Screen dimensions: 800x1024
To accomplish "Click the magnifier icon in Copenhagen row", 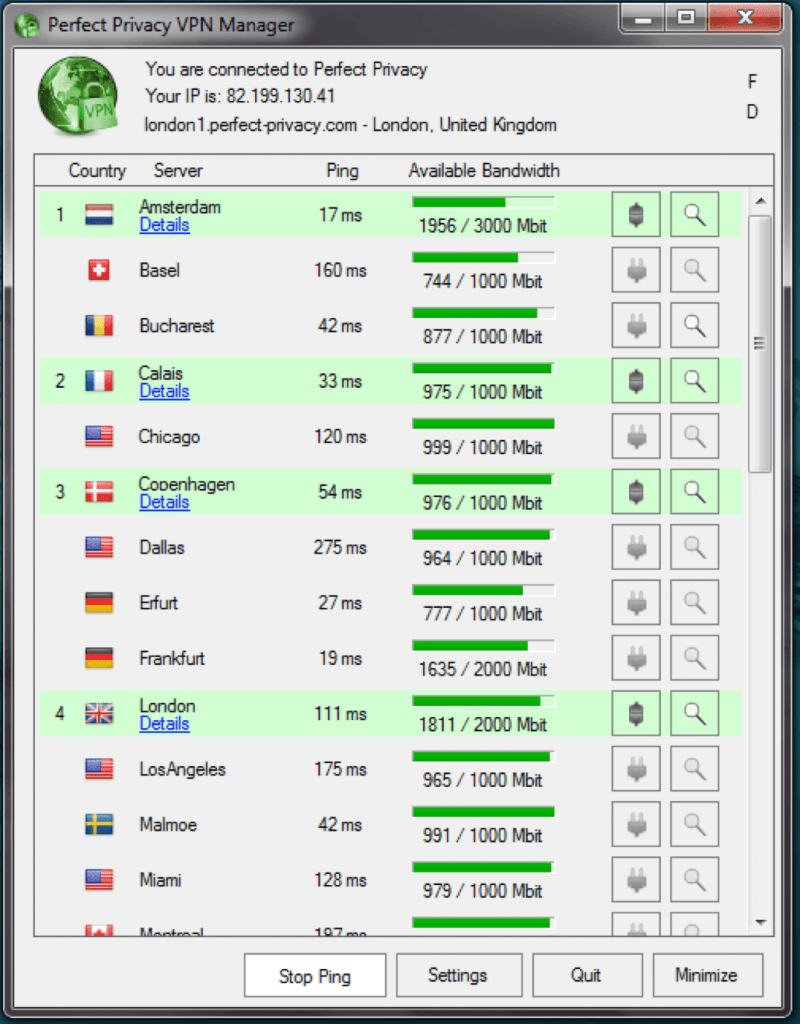I will click(x=694, y=492).
